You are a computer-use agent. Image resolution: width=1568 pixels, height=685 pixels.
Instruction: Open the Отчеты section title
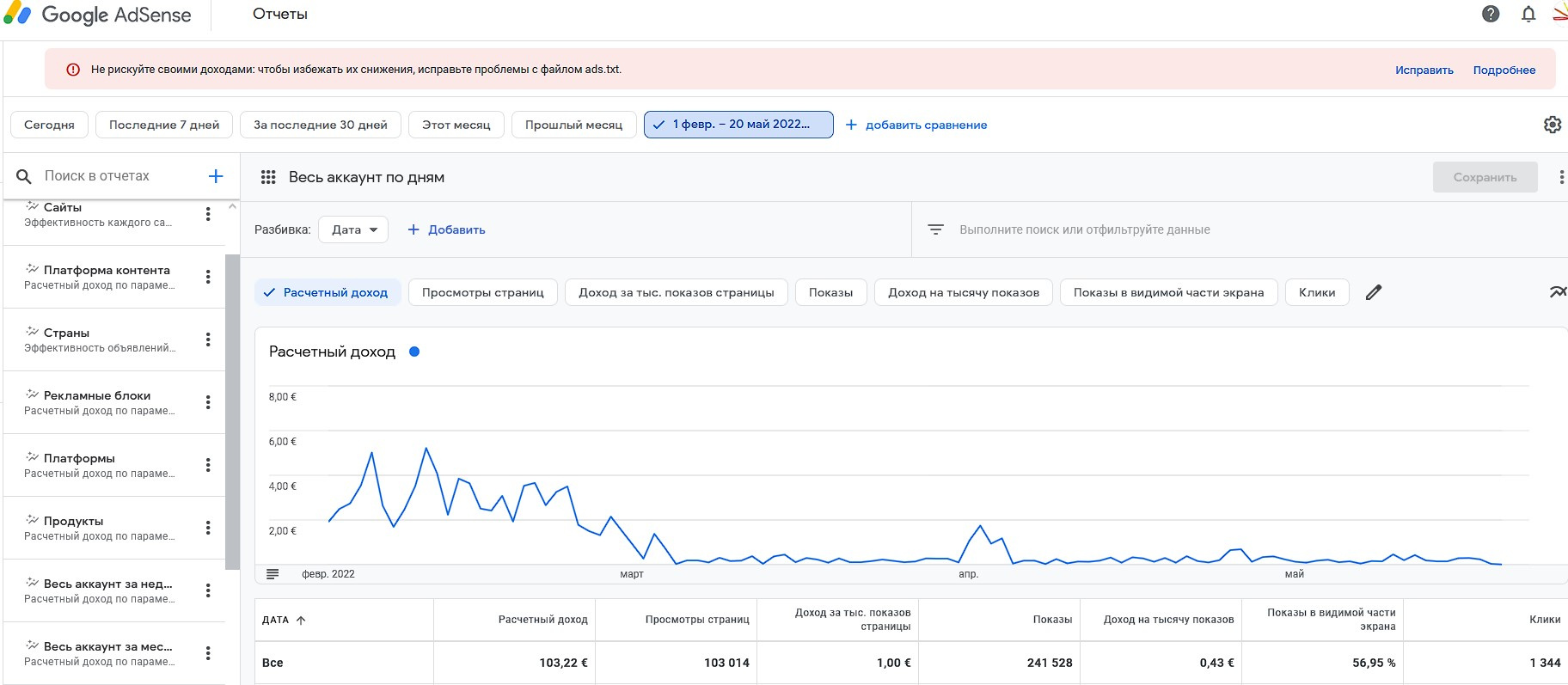[280, 14]
